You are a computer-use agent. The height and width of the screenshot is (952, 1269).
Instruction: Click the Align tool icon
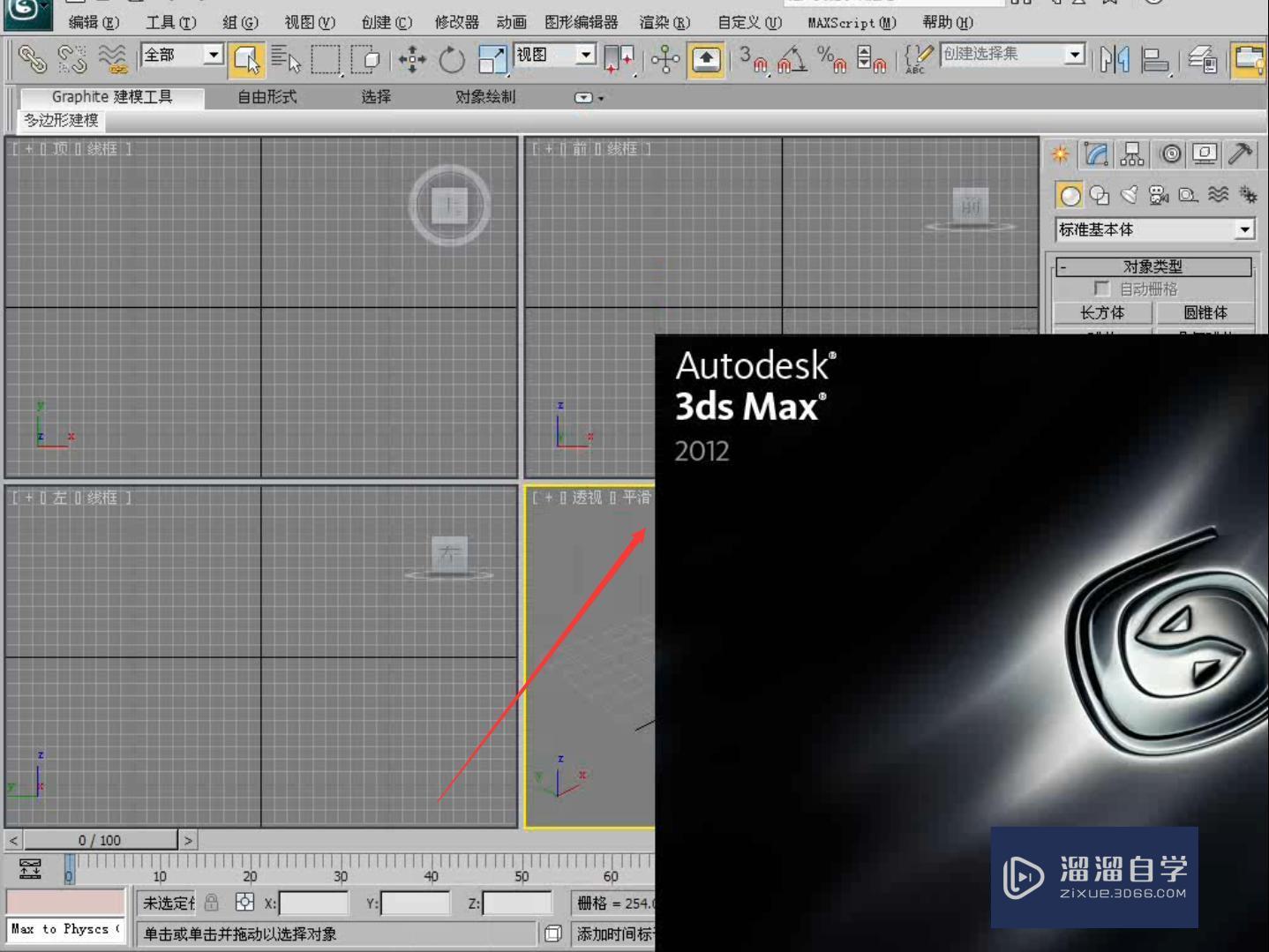(x=1154, y=59)
